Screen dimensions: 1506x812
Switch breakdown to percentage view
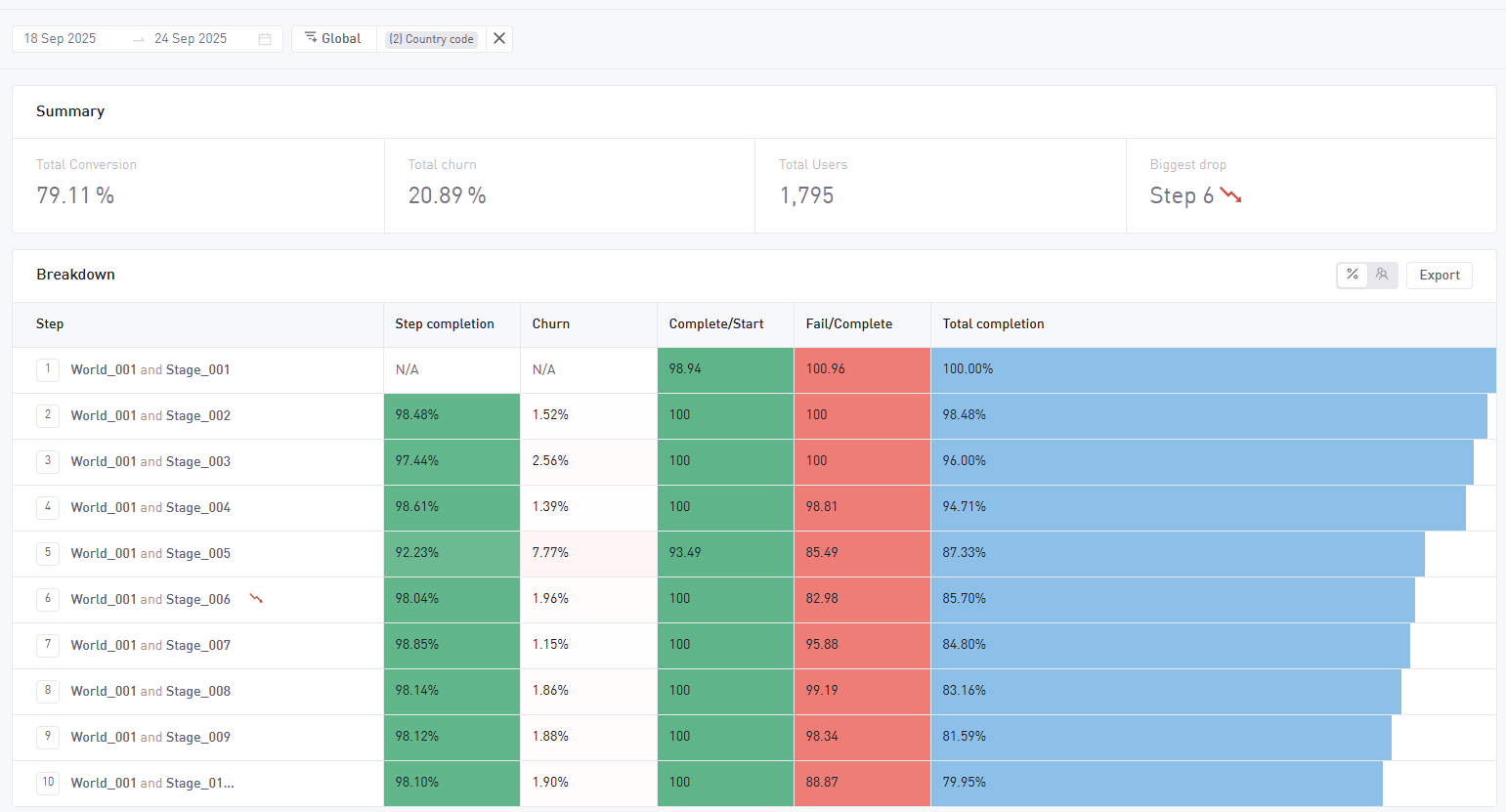tap(1353, 275)
